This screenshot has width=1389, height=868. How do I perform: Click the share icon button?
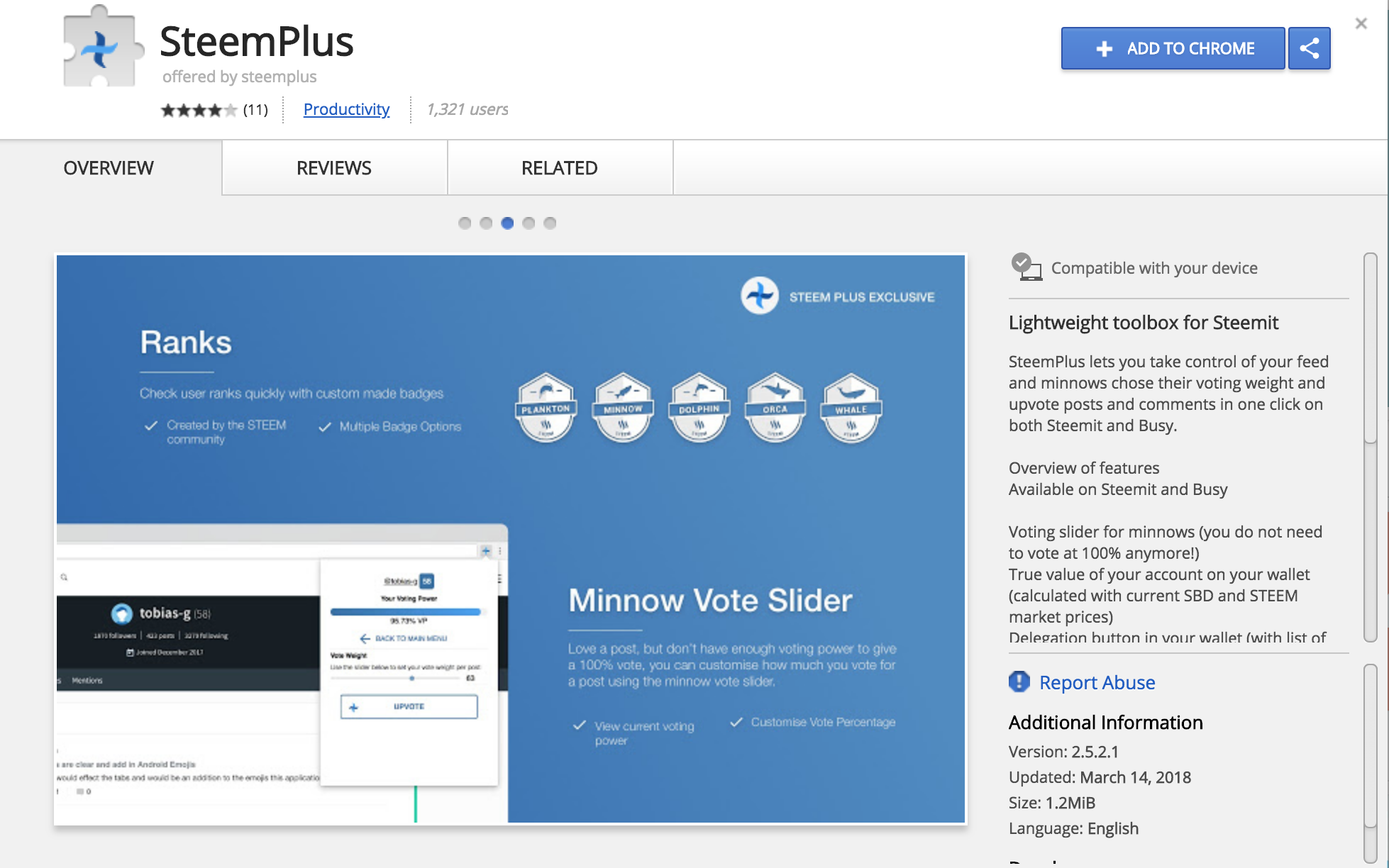1310,47
